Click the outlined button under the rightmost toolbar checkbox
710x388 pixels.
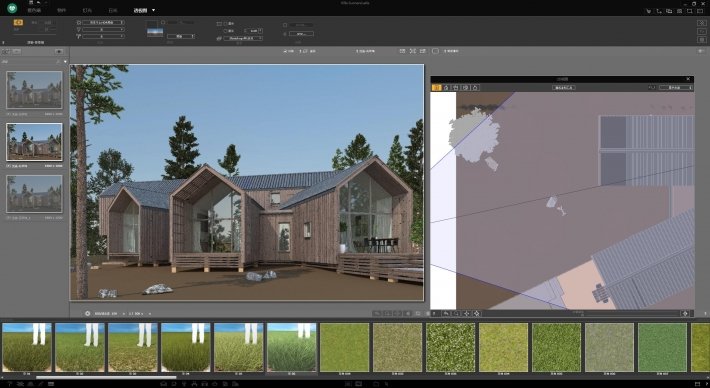click(x=301, y=34)
